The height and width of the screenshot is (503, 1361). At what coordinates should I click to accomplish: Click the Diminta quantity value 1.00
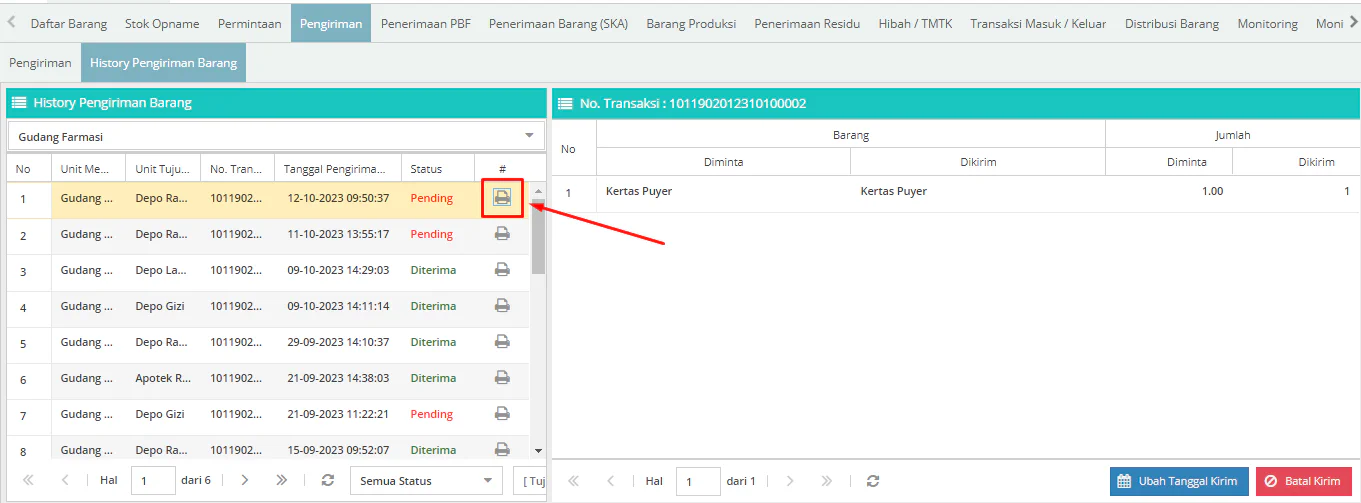pos(1212,191)
